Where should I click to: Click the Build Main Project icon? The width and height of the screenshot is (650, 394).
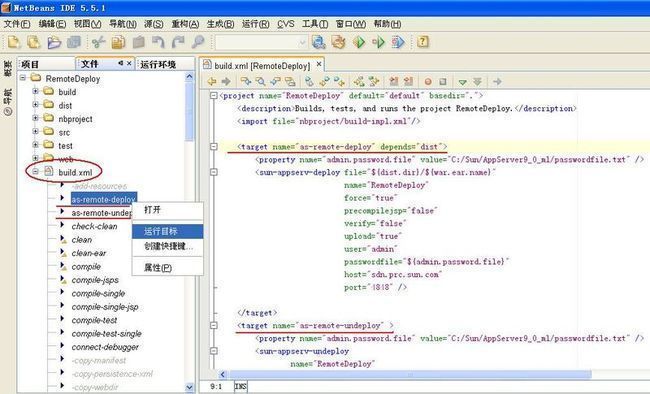pyautogui.click(x=318, y=42)
